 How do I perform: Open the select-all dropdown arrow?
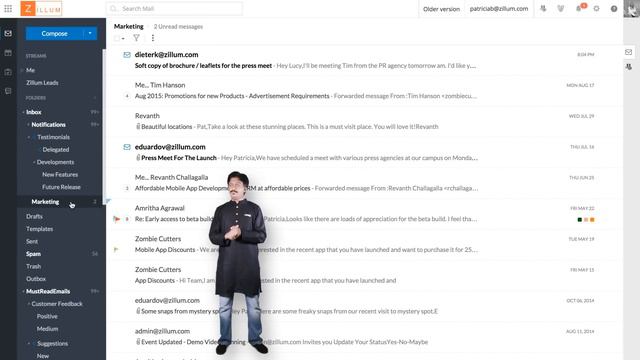pyautogui.click(x=123, y=39)
